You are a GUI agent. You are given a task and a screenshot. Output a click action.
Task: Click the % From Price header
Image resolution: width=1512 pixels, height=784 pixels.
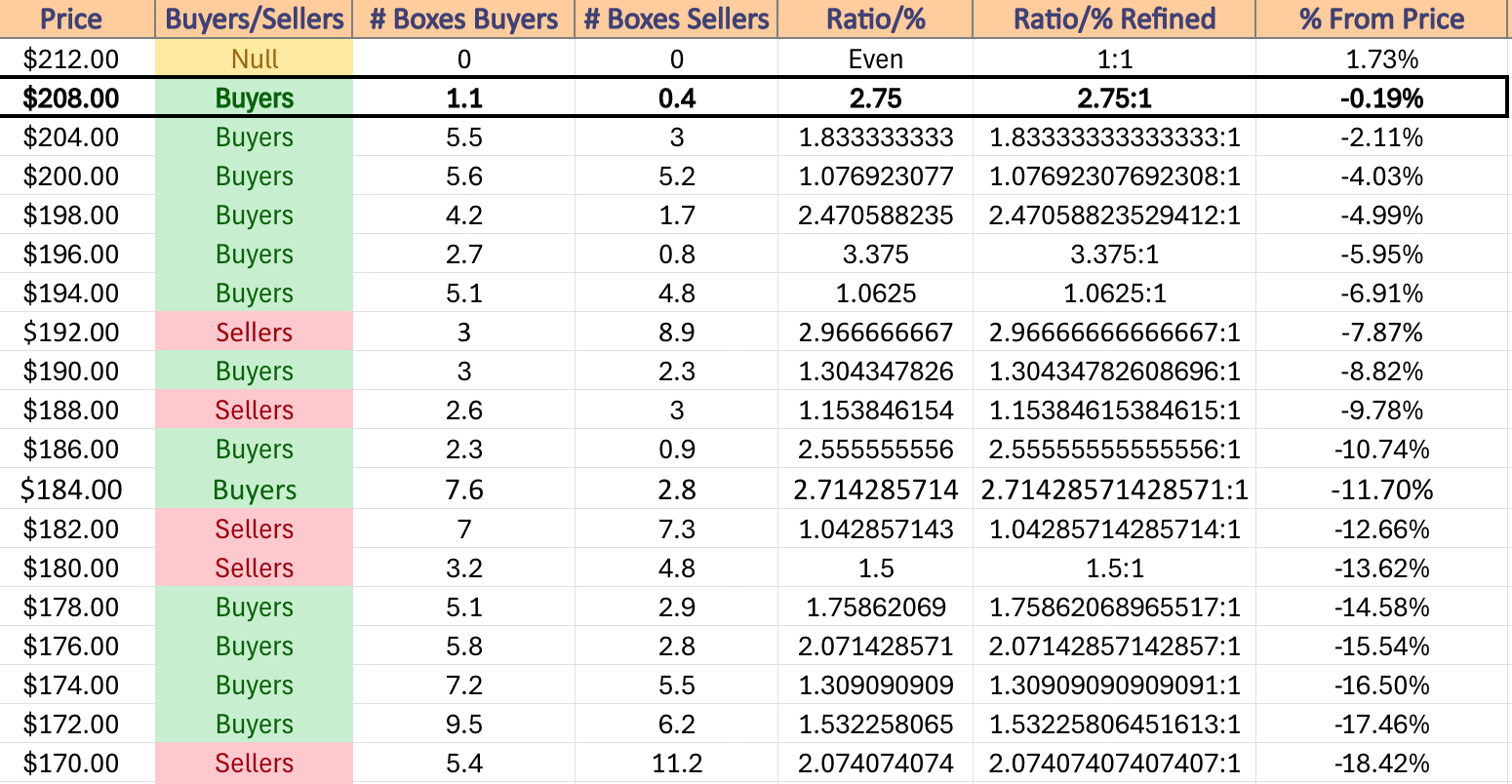click(x=1382, y=19)
